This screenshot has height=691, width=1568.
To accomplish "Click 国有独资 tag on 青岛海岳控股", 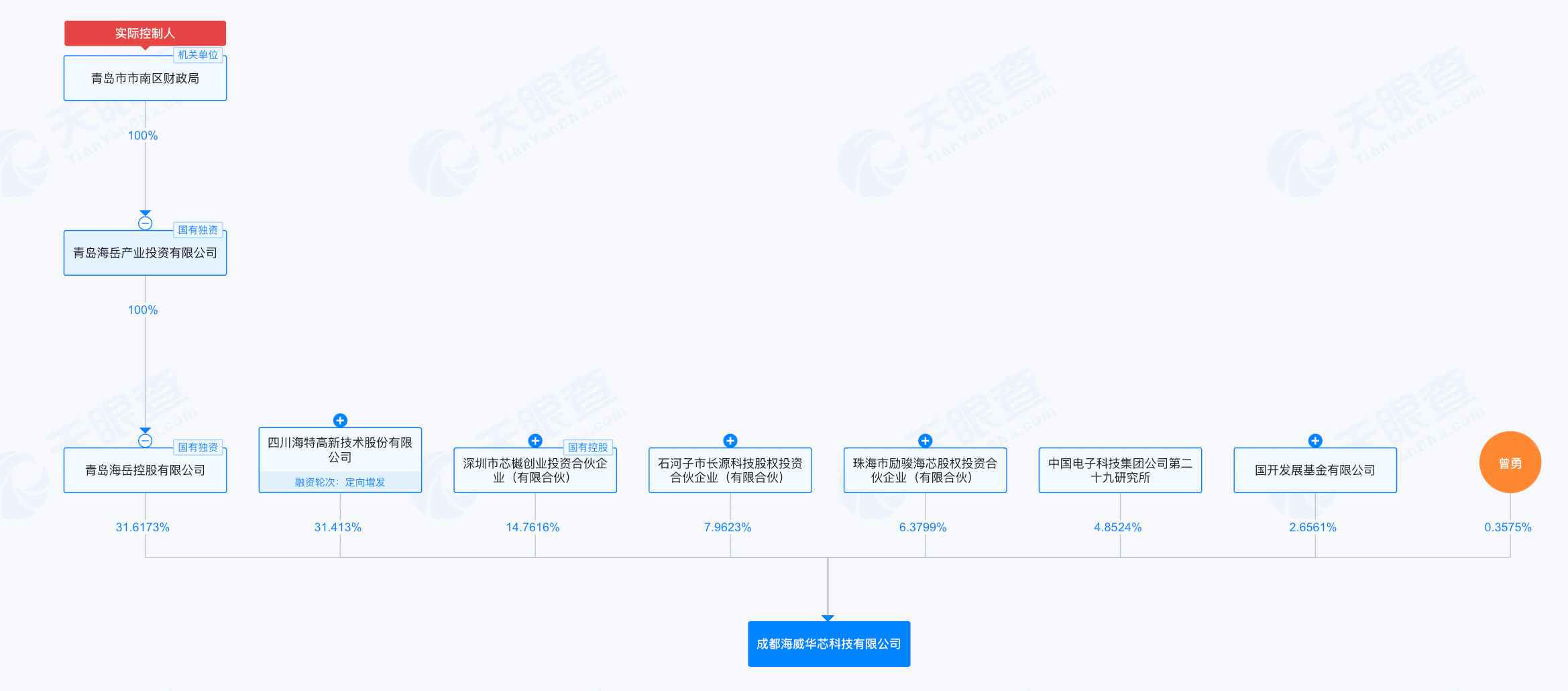I will coord(198,447).
